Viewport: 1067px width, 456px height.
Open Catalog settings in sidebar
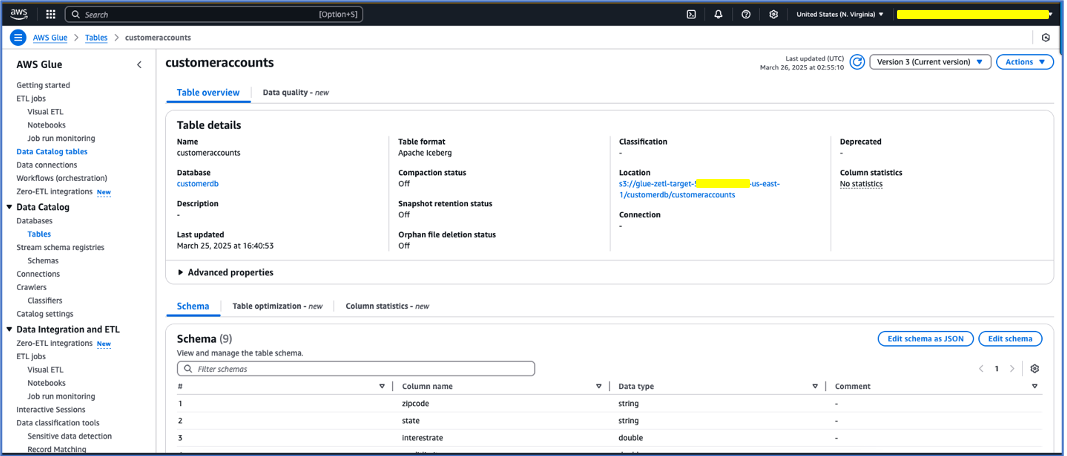click(45, 314)
